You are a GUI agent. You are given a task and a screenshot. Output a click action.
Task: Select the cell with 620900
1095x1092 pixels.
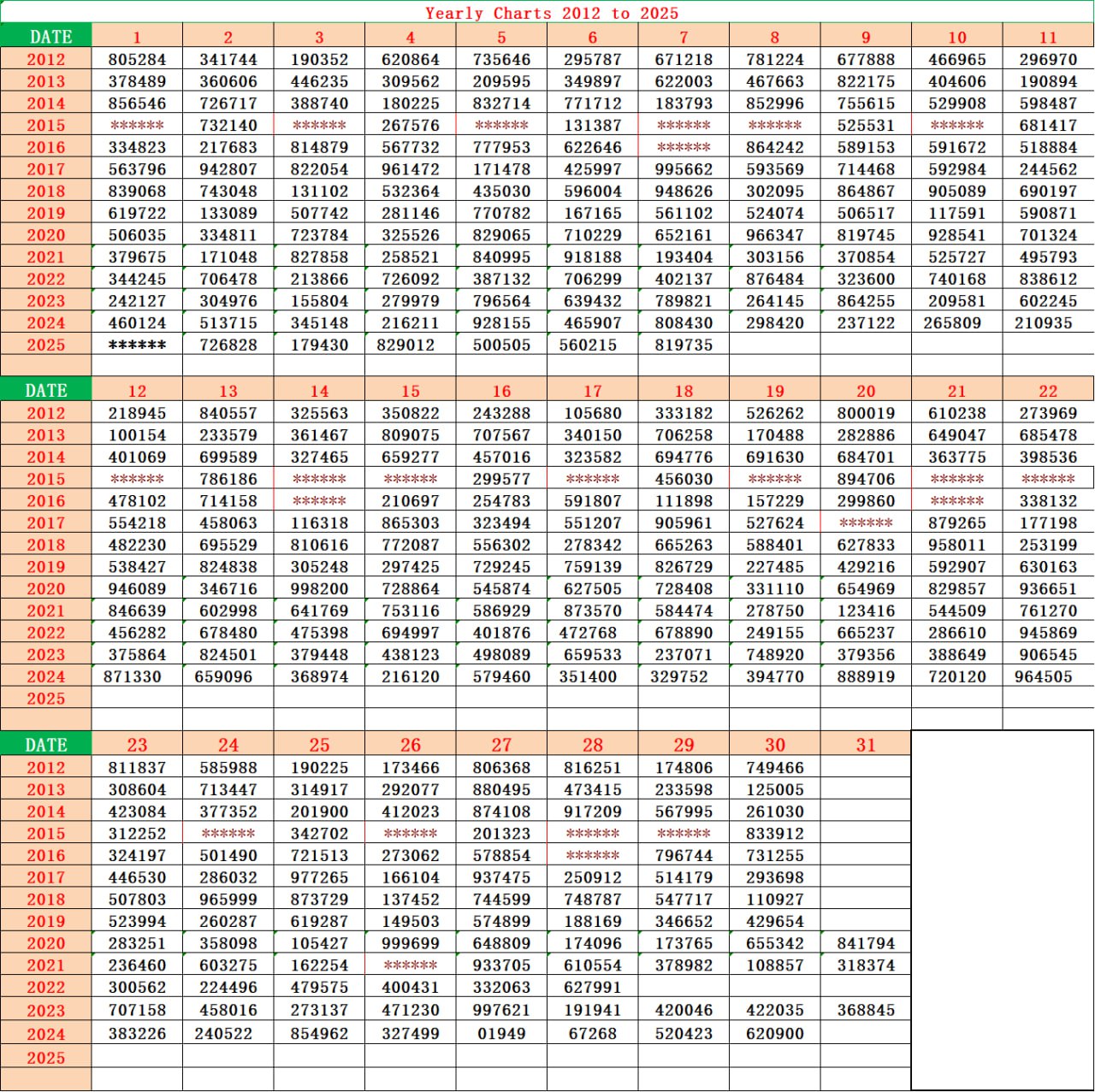tap(775, 1033)
